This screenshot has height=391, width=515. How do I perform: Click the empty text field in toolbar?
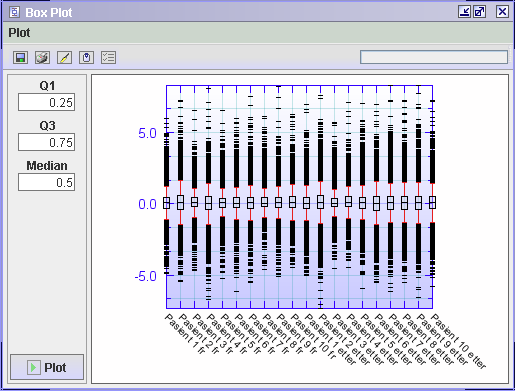[x=434, y=57]
